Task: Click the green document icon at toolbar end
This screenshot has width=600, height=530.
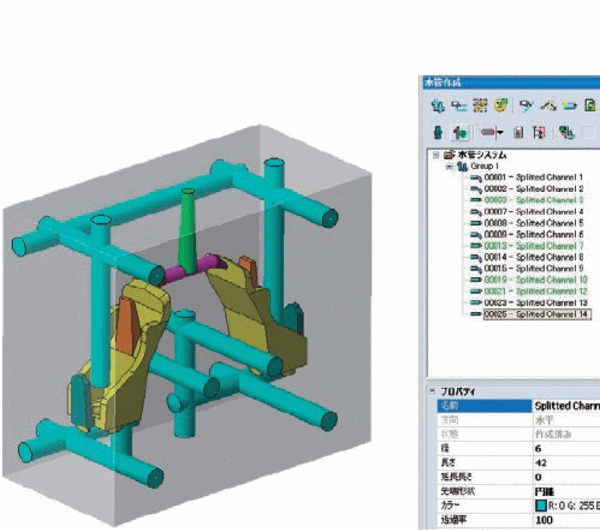Action: click(590, 105)
